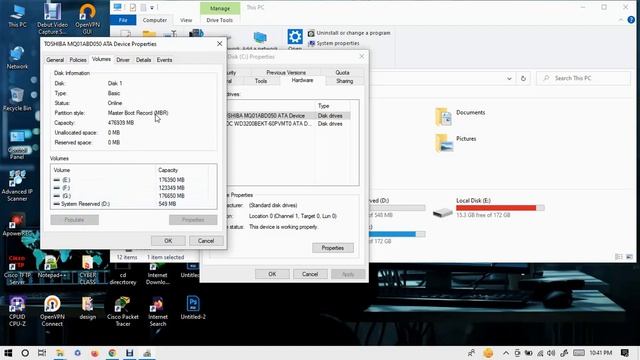This screenshot has height=360, width=640.
Task: Select TOSHIBA MQ01ABD050 ATA Device row
Action: point(288,116)
